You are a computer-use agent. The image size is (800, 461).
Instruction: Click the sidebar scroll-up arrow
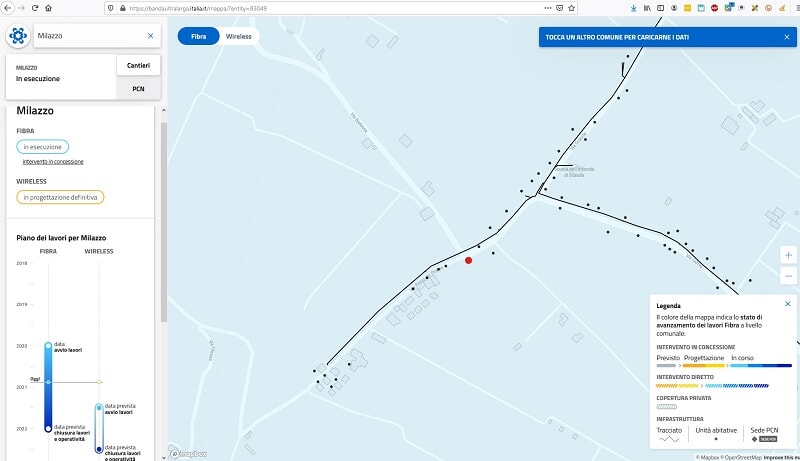(164, 110)
